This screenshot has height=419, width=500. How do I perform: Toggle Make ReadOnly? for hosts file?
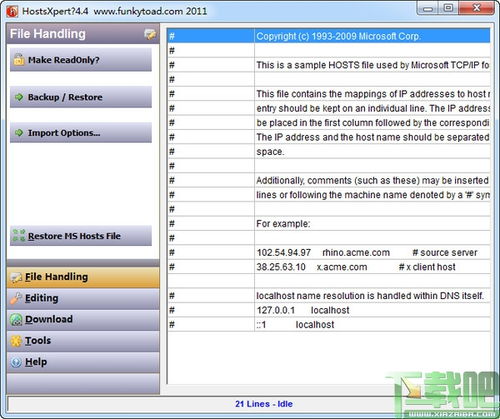tap(81, 60)
